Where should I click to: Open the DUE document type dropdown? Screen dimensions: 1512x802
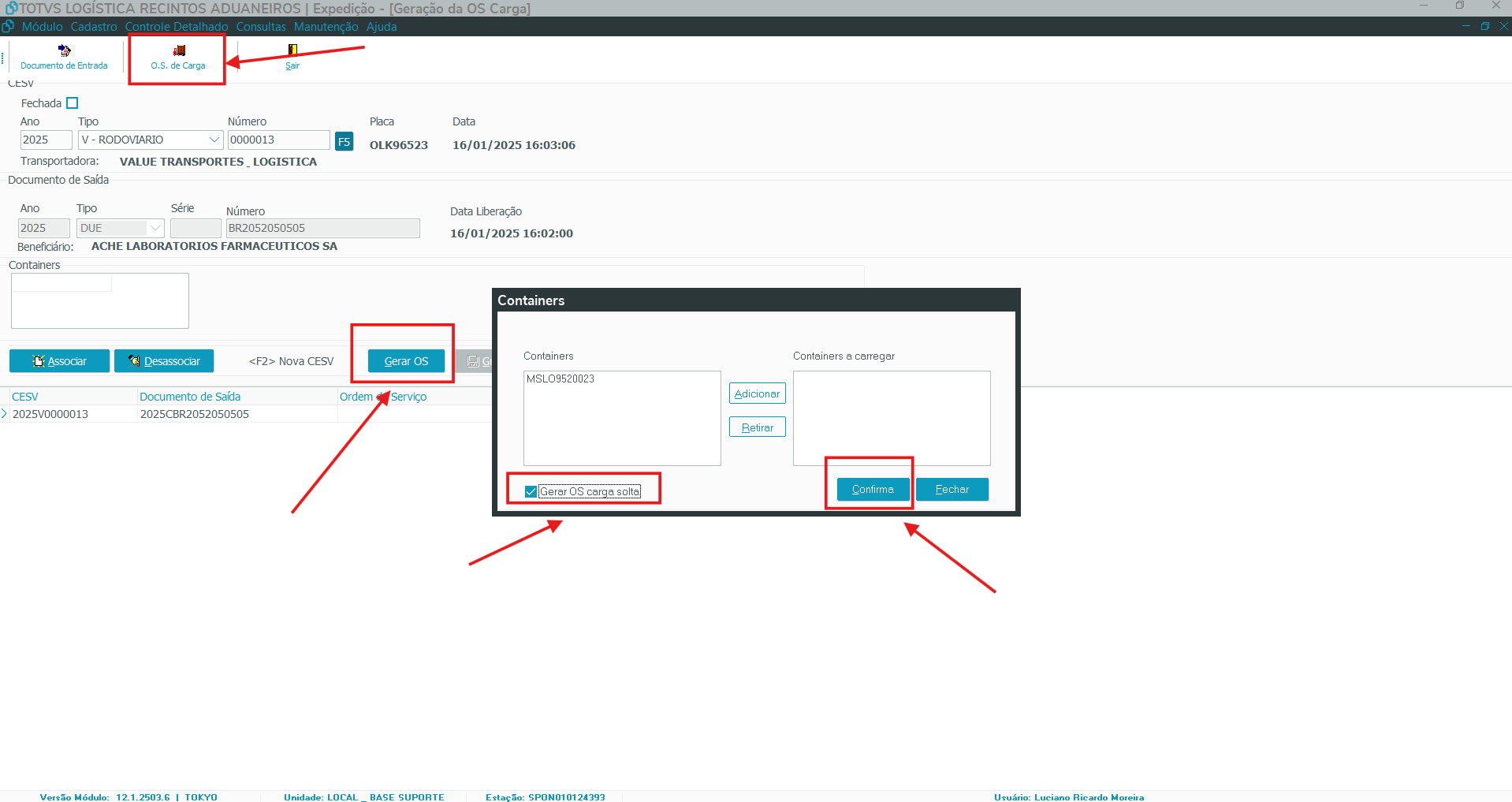pyautogui.click(x=155, y=228)
